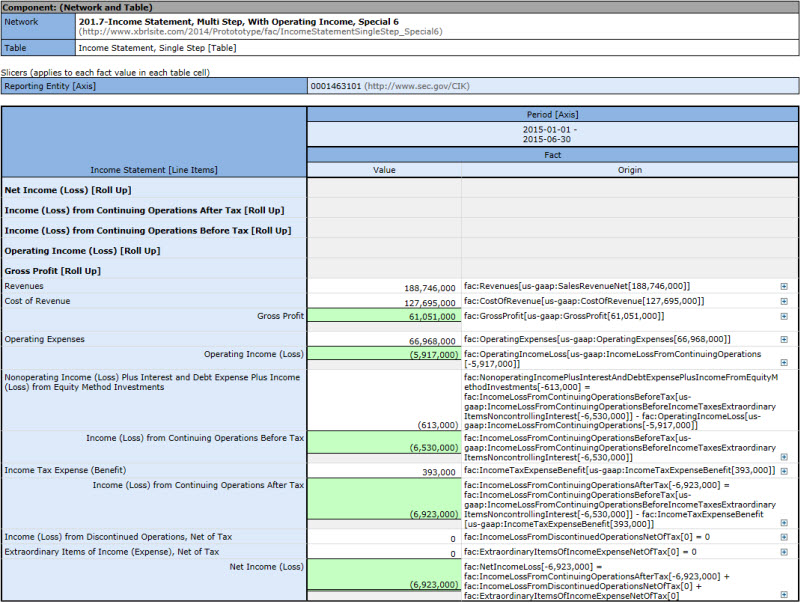Screen dimensions: 800x603
Task: Click the 0001463101 entity identifier
Action: click(336, 86)
